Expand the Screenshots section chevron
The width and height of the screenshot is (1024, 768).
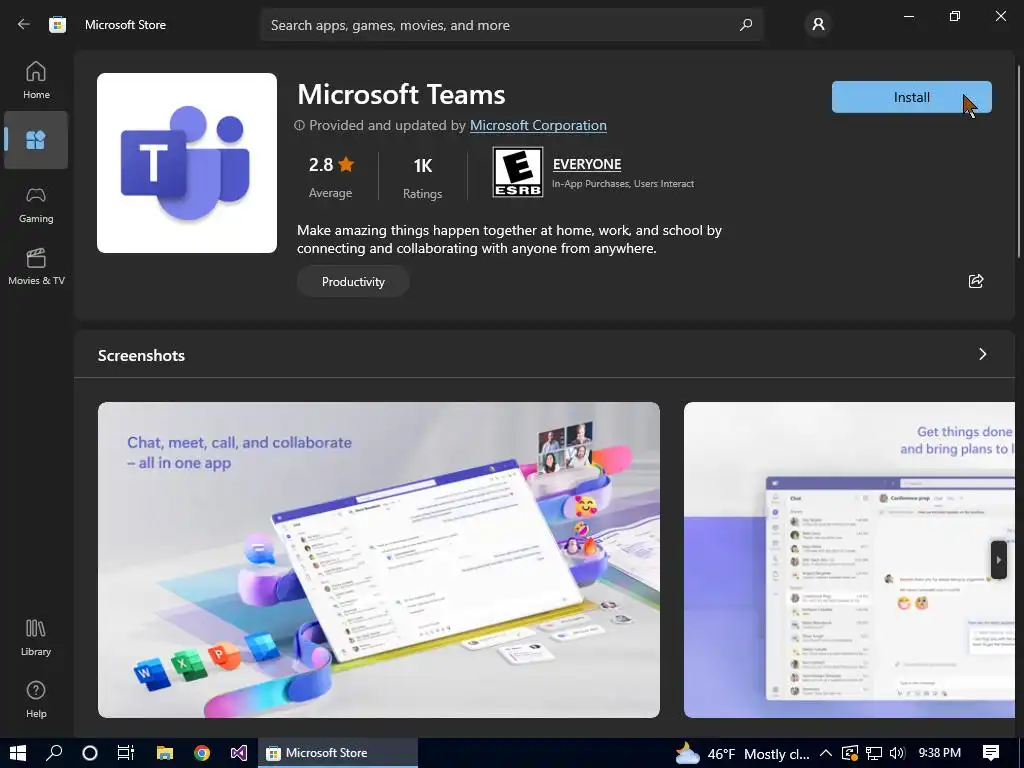tap(982, 354)
